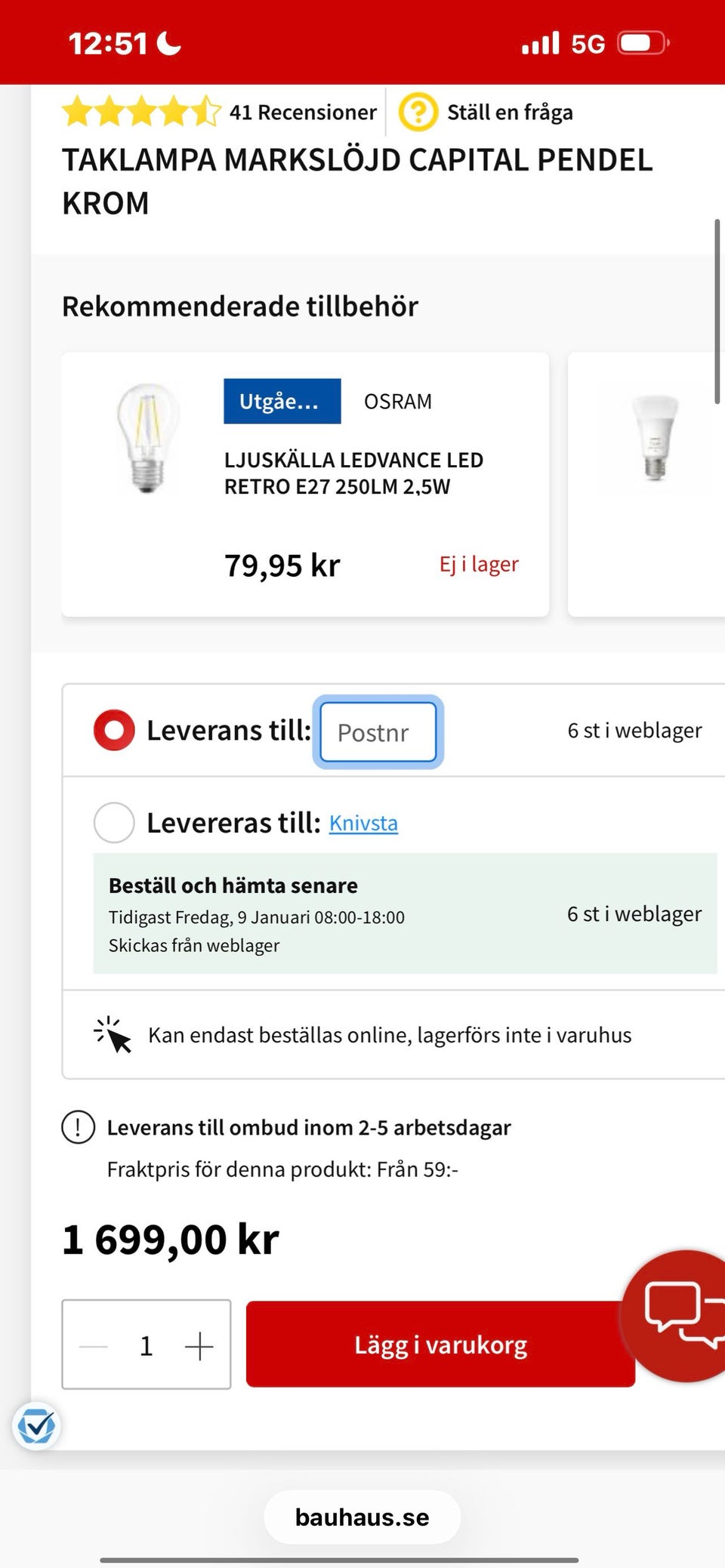Click the star rating icons
The image size is (725, 1568).
coord(141,112)
